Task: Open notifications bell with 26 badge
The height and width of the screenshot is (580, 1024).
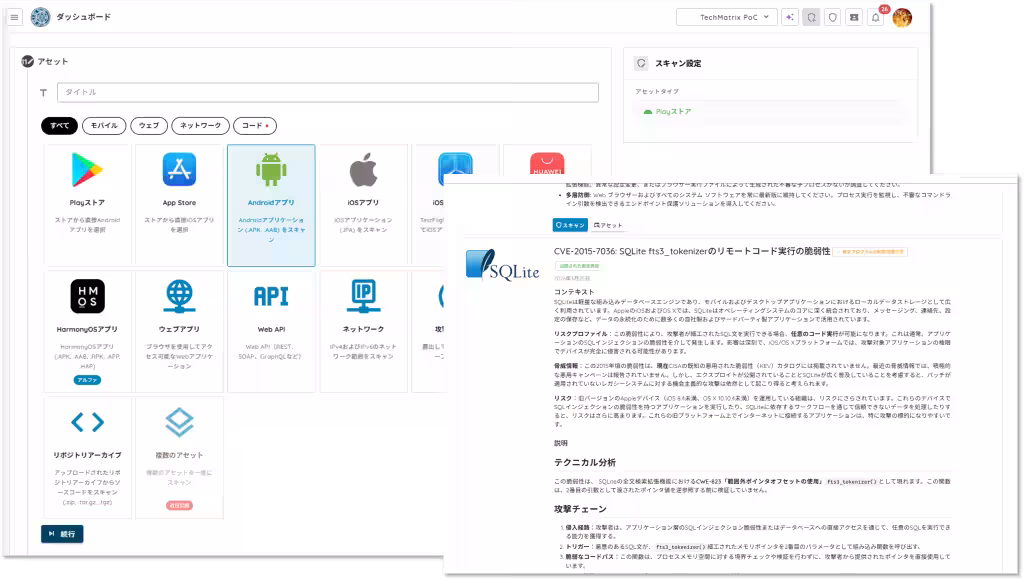Action: coord(876,17)
